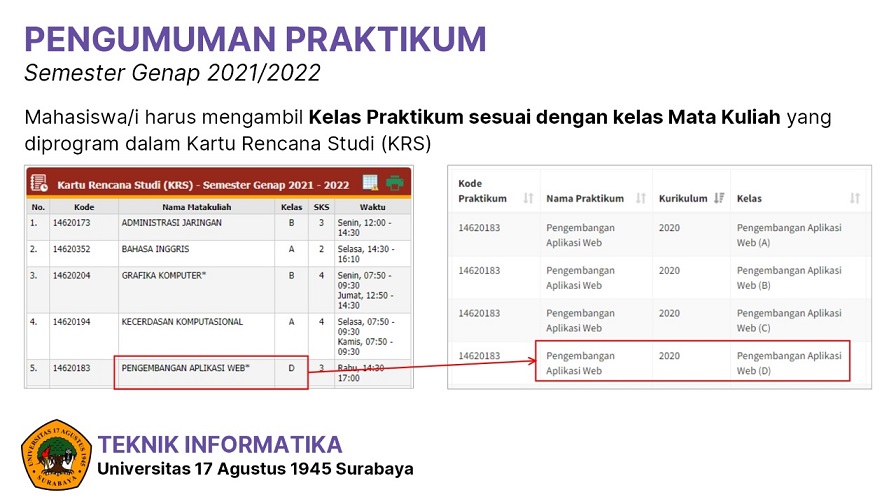Select the KECERDASAN KOMPUTASIONAL course name
Screen dimensions: 896x504
tap(182, 322)
